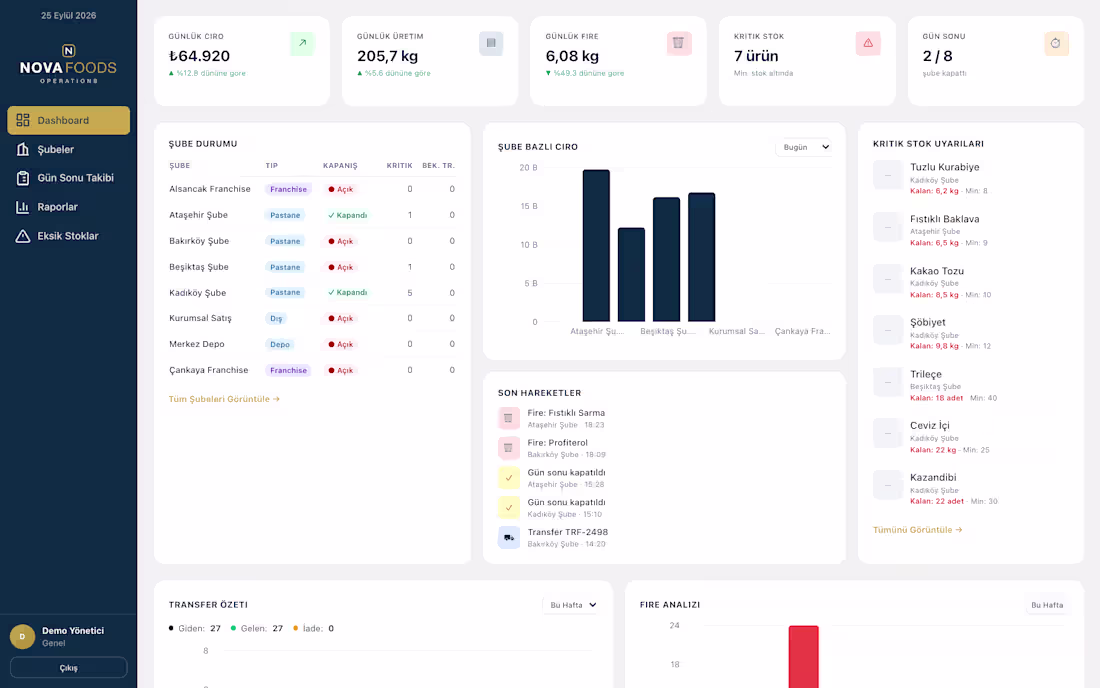Click the Şöbiyet product thumbnail
The width and height of the screenshot is (1100, 688).
(x=887, y=330)
